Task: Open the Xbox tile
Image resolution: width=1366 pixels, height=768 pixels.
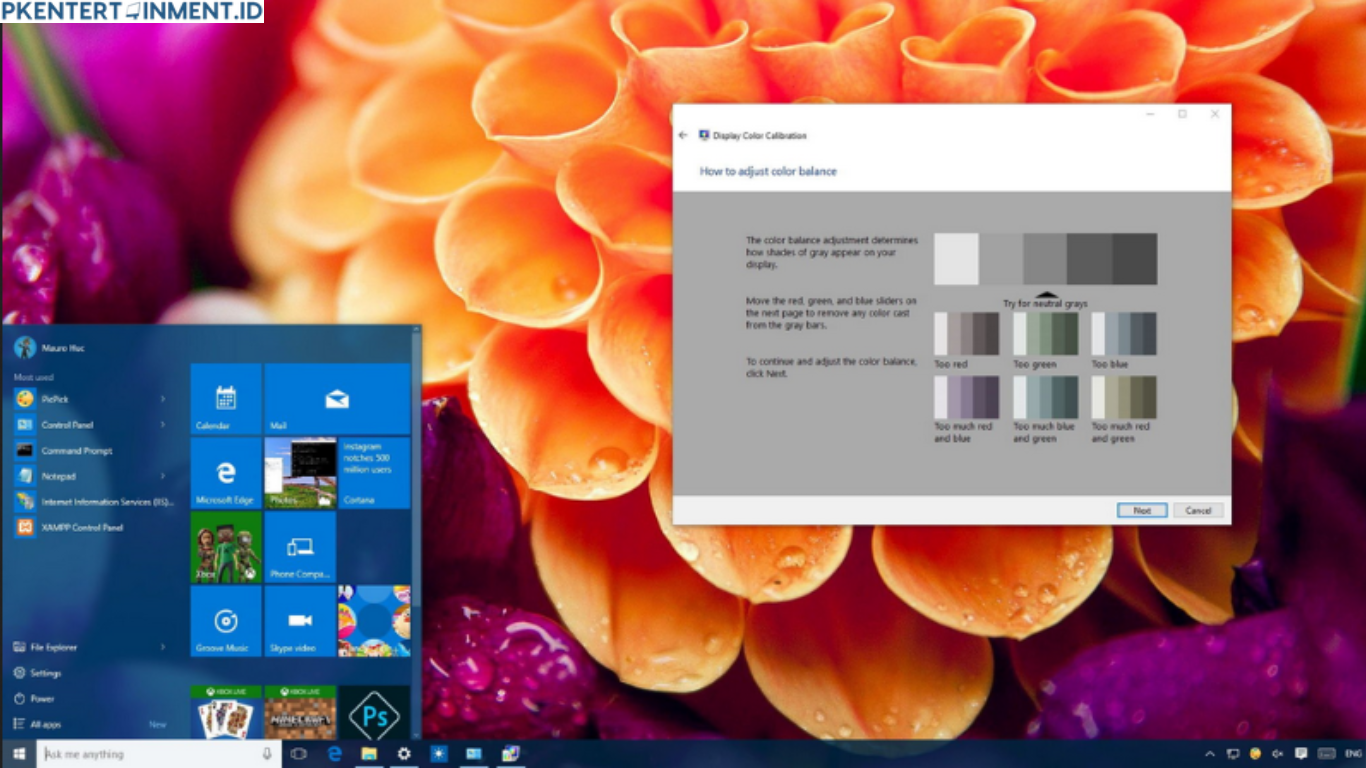Action: [x=224, y=546]
